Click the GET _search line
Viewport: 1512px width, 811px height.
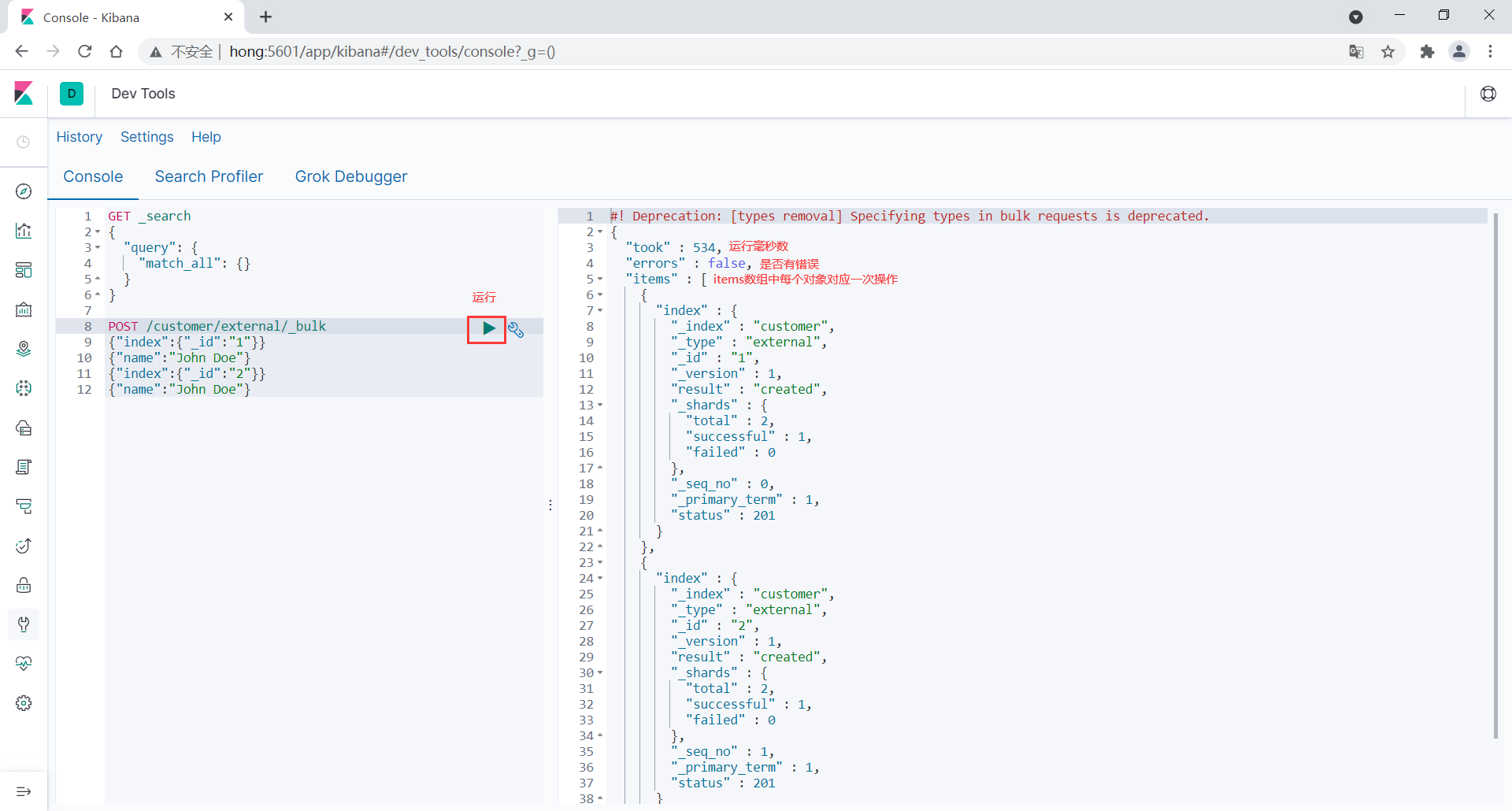tap(150, 216)
